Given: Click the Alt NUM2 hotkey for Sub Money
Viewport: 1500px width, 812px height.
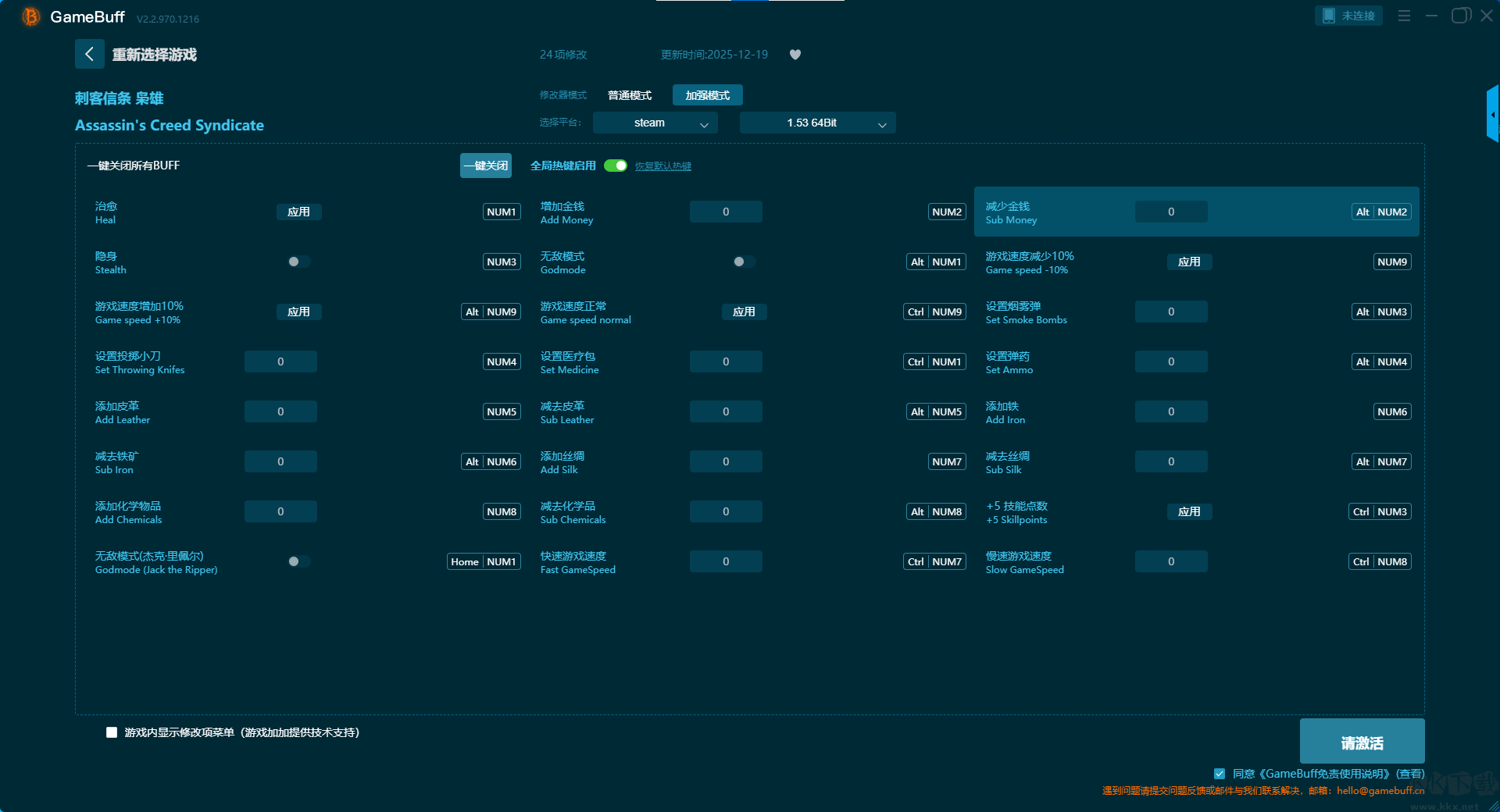Looking at the screenshot, I should pos(1381,212).
